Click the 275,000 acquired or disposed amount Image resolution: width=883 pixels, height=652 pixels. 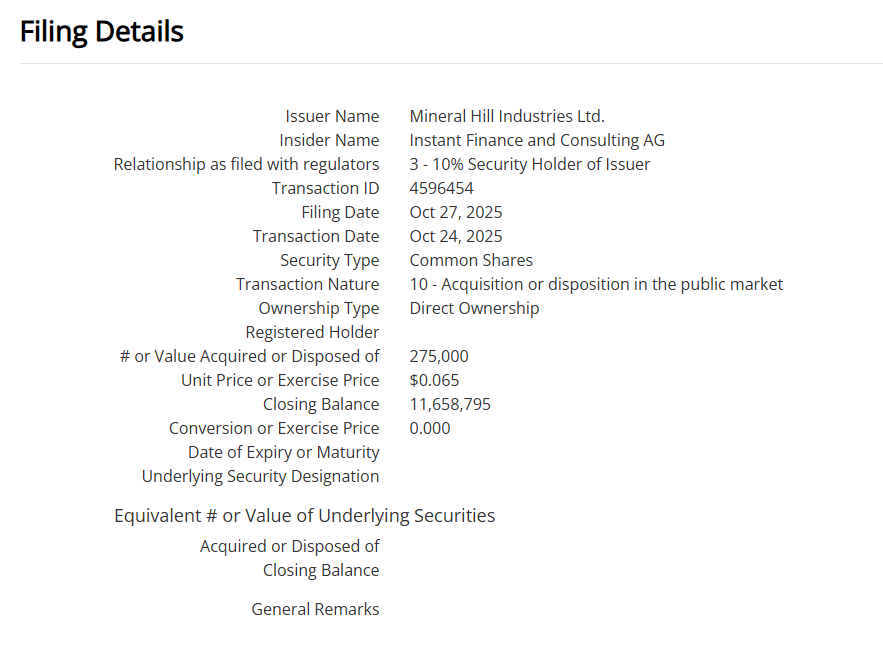[439, 356]
